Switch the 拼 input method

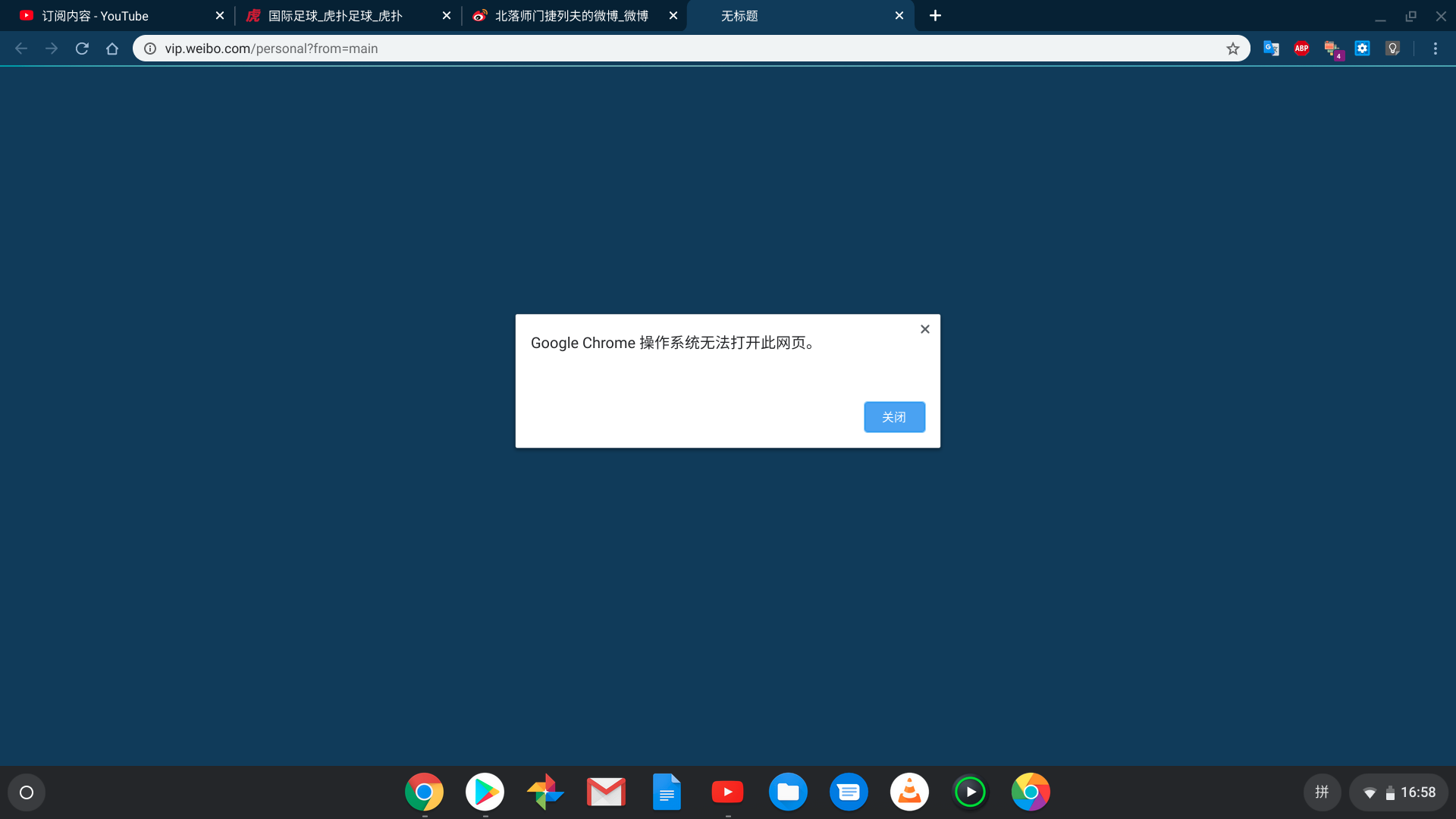pos(1322,792)
